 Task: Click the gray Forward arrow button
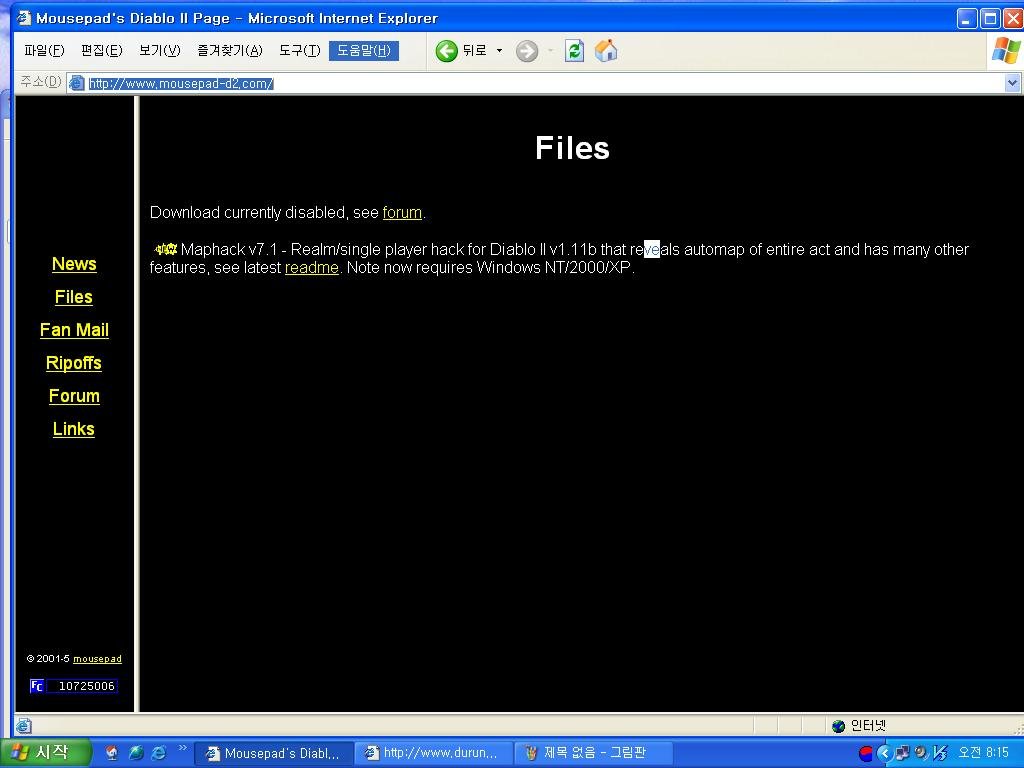[527, 51]
